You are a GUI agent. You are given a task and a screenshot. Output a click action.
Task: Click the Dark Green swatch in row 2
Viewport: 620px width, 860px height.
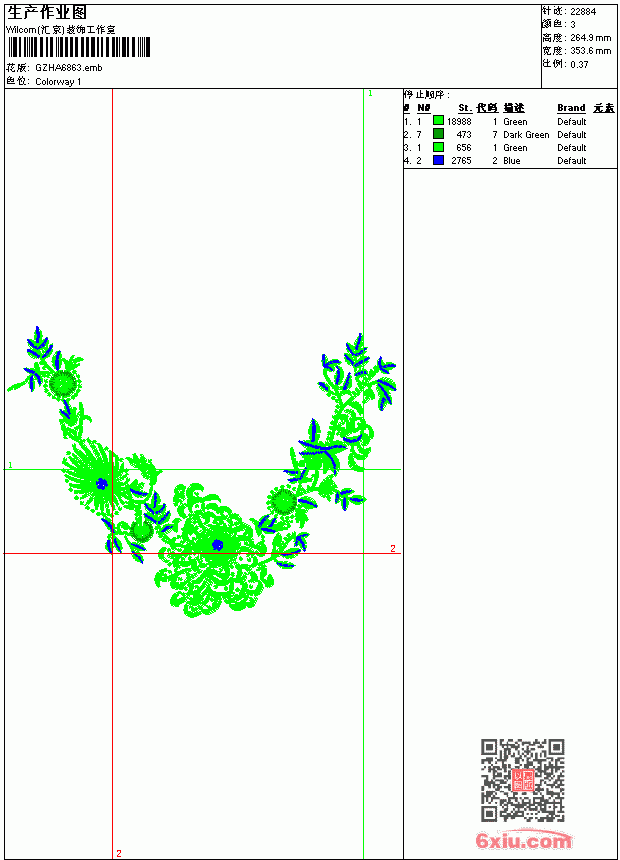pyautogui.click(x=438, y=134)
